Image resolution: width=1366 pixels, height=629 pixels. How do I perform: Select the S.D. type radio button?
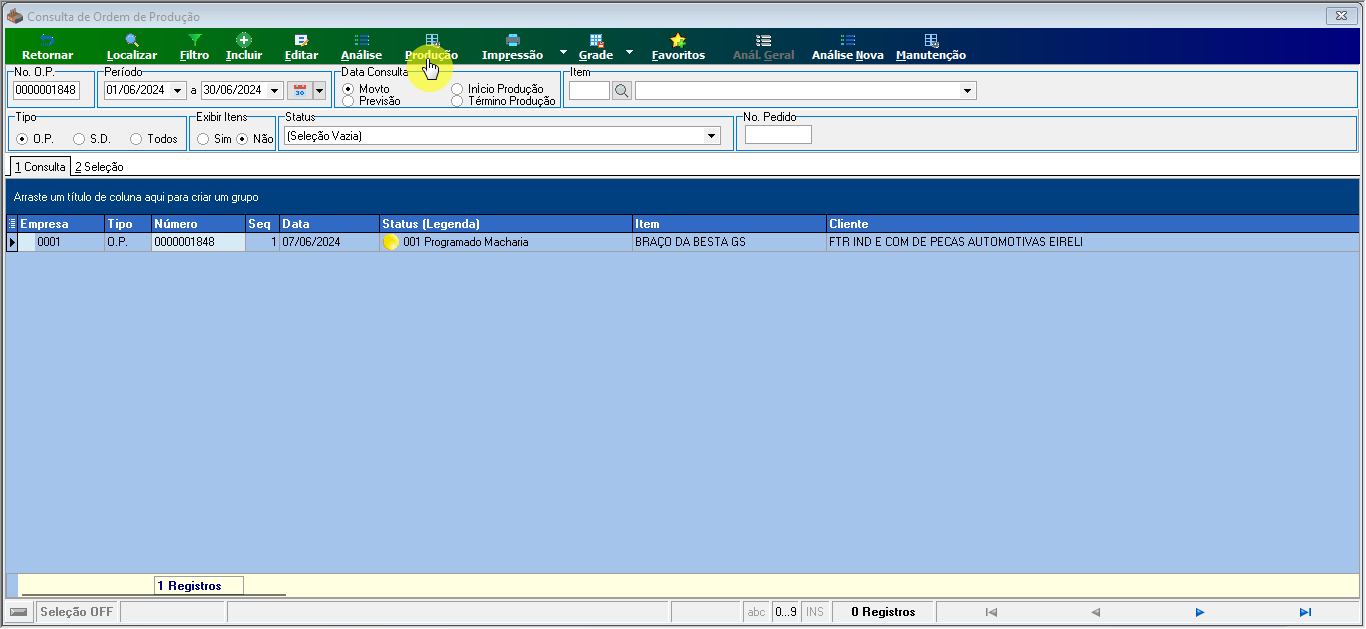[79, 139]
